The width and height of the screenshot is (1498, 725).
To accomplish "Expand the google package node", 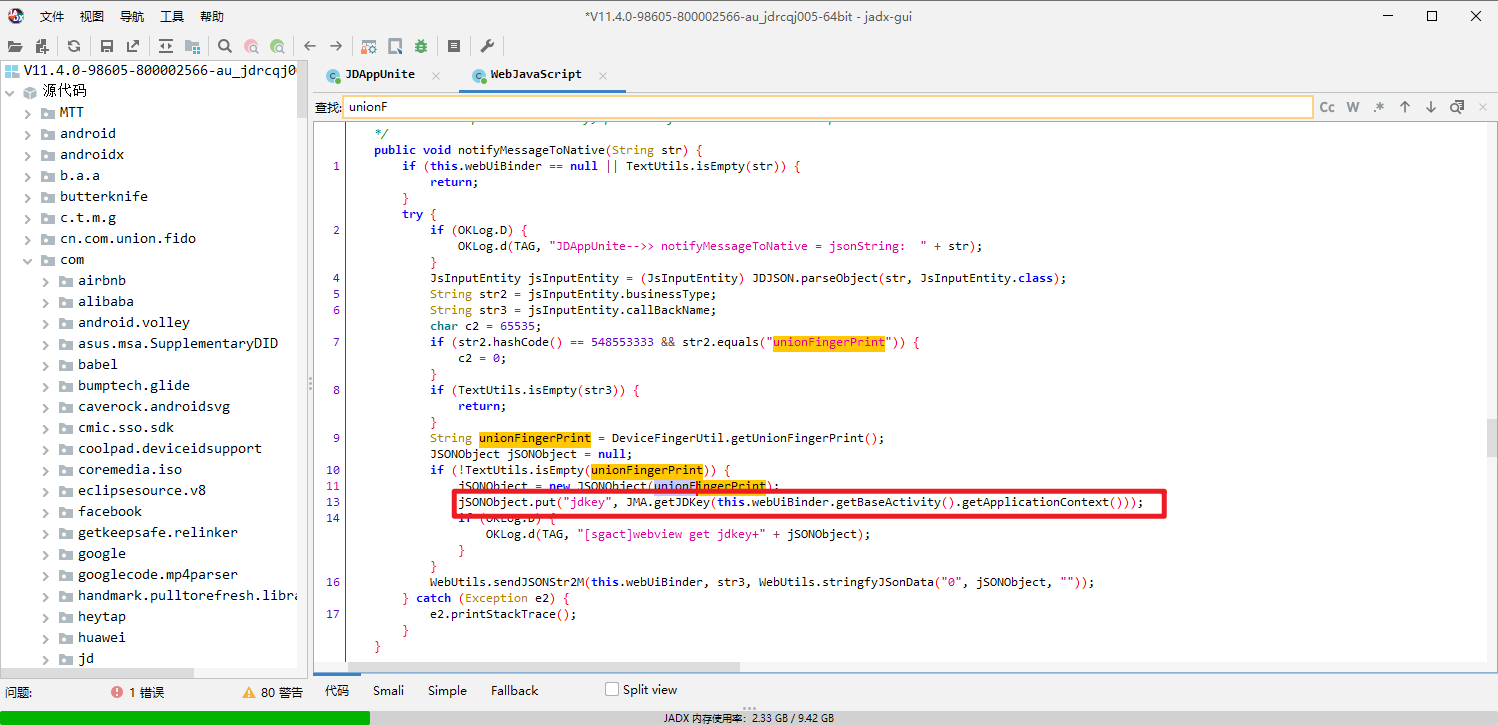I will click(46, 553).
